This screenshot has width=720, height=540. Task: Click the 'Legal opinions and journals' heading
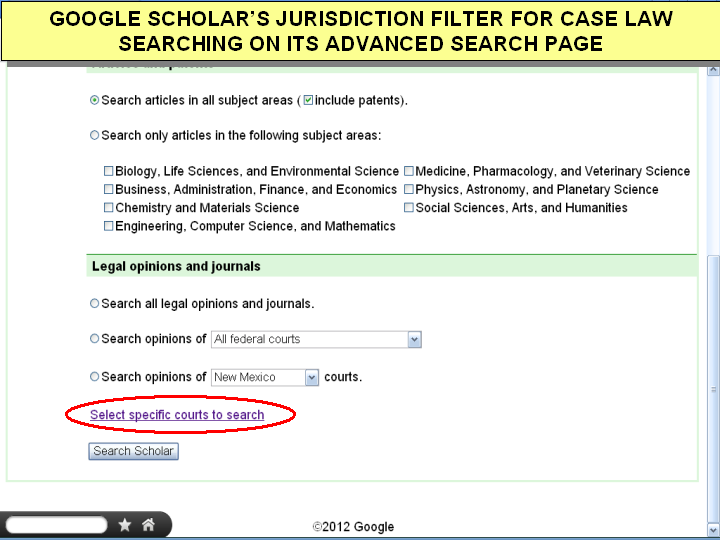click(x=176, y=266)
